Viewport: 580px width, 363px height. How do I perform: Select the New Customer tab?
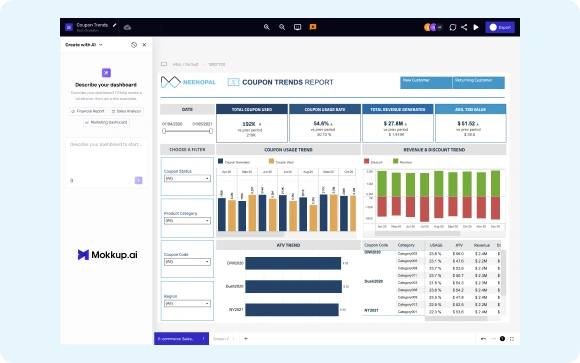(426, 83)
